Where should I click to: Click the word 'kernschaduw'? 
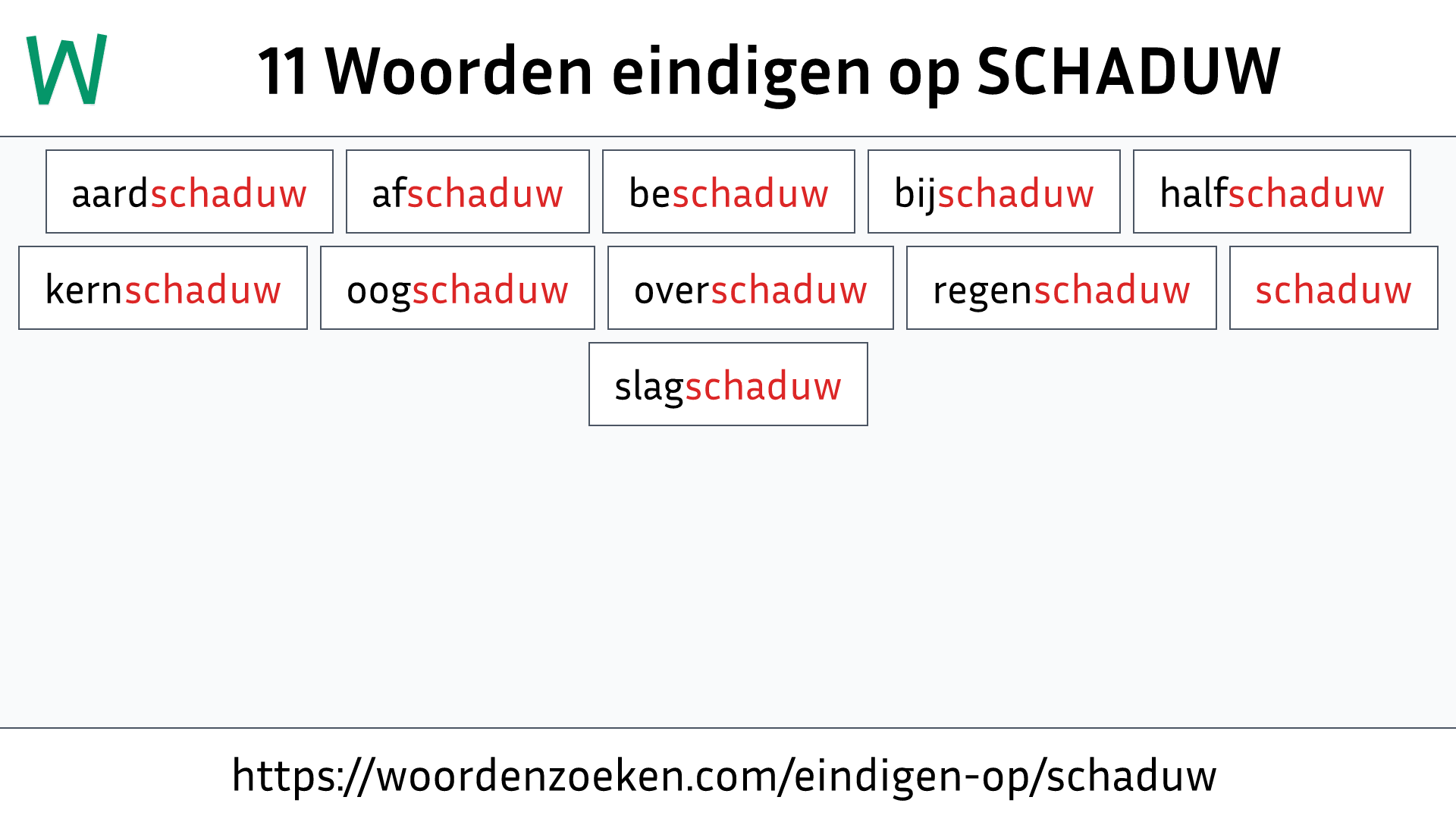pos(164,288)
